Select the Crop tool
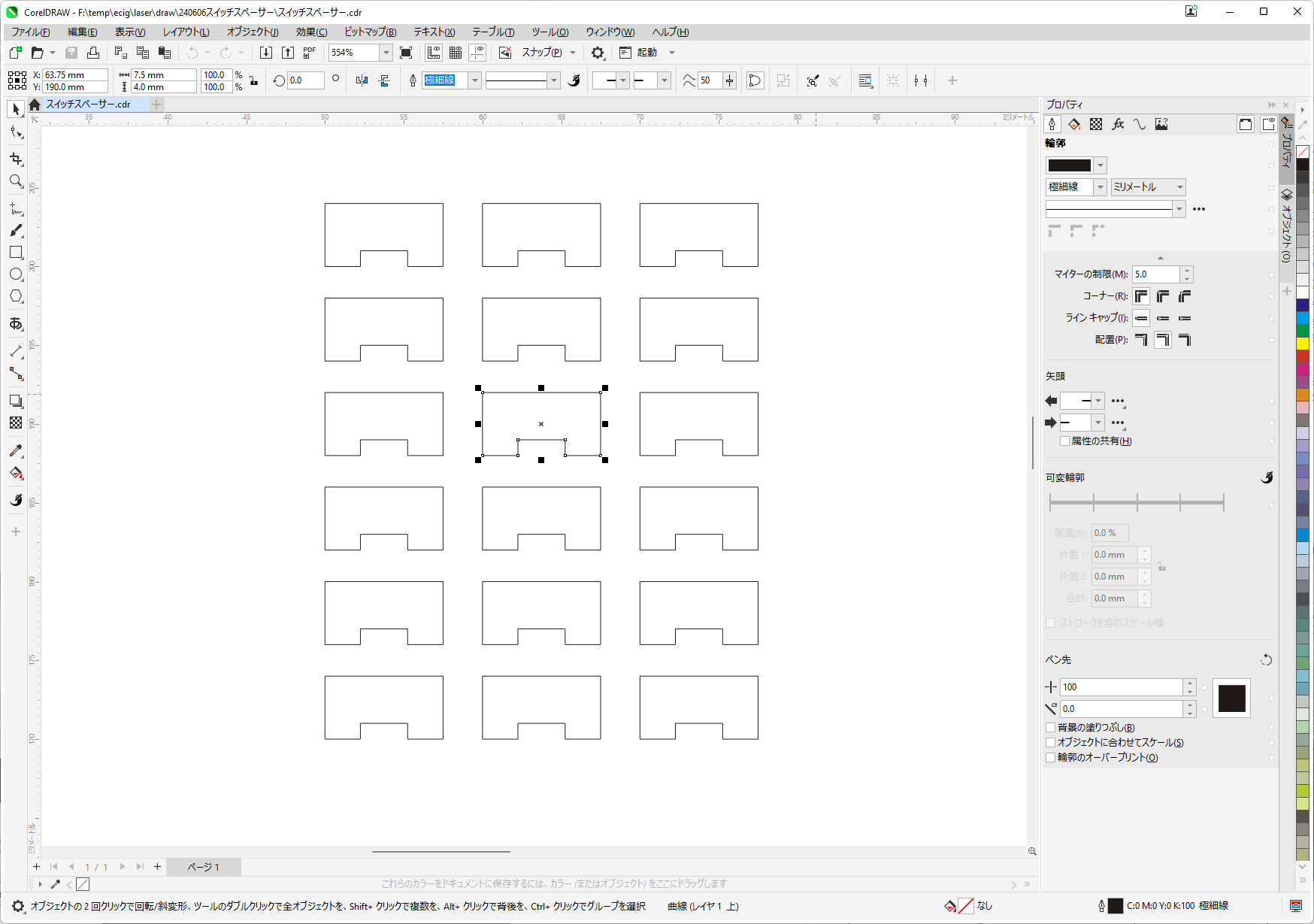 point(16,159)
